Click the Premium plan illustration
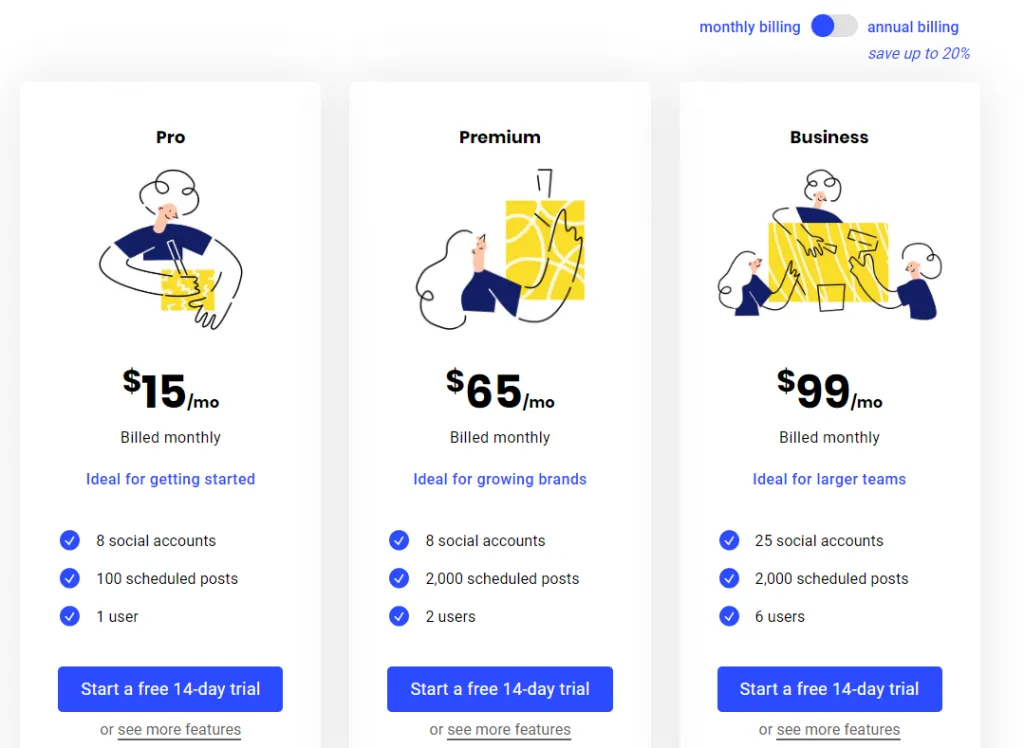This screenshot has width=1024, height=748. click(x=500, y=249)
